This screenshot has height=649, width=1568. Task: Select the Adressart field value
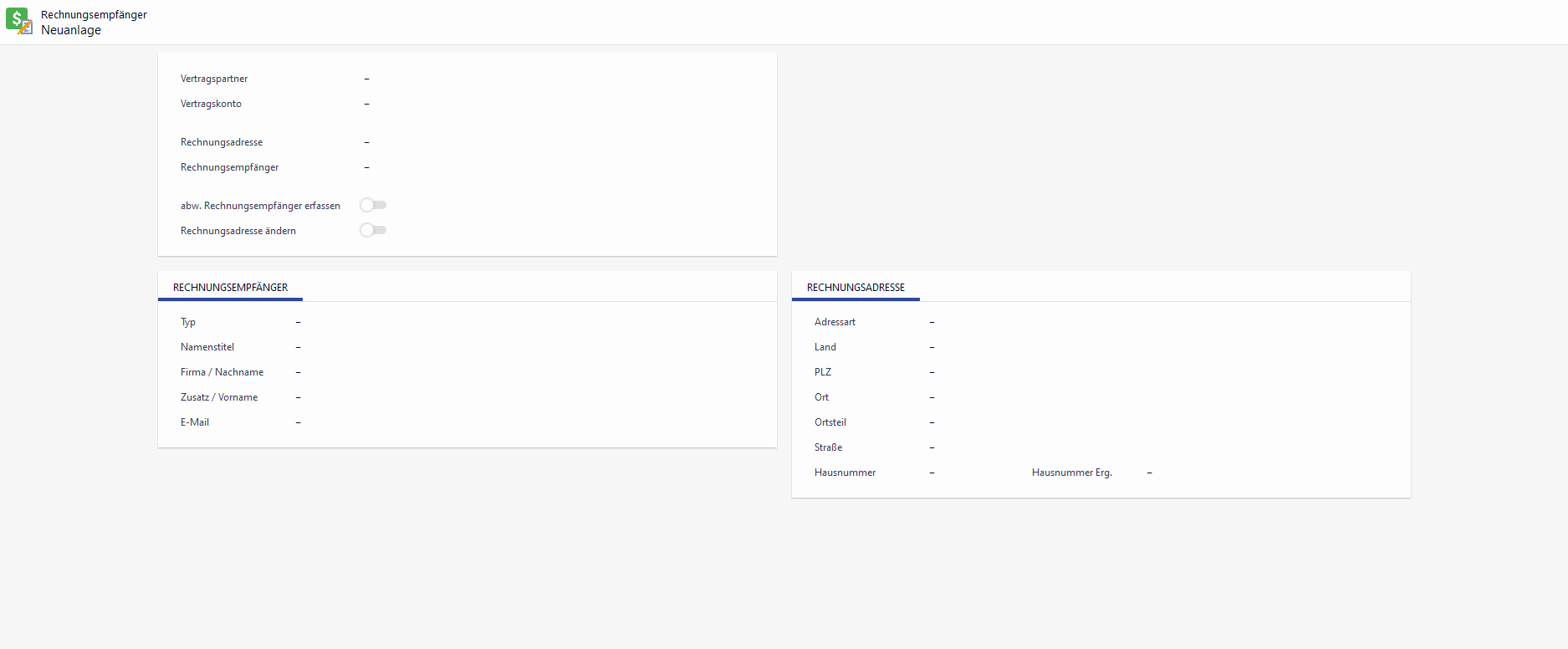point(932,322)
